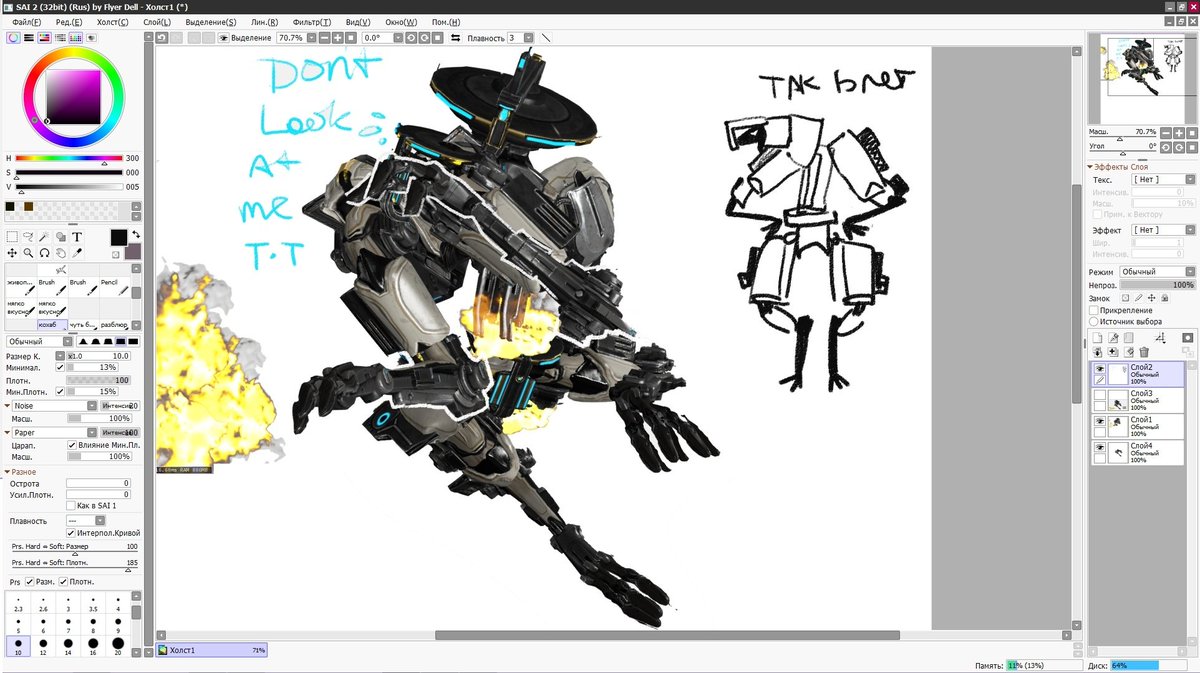Open the Файл menu

click(x=27, y=22)
